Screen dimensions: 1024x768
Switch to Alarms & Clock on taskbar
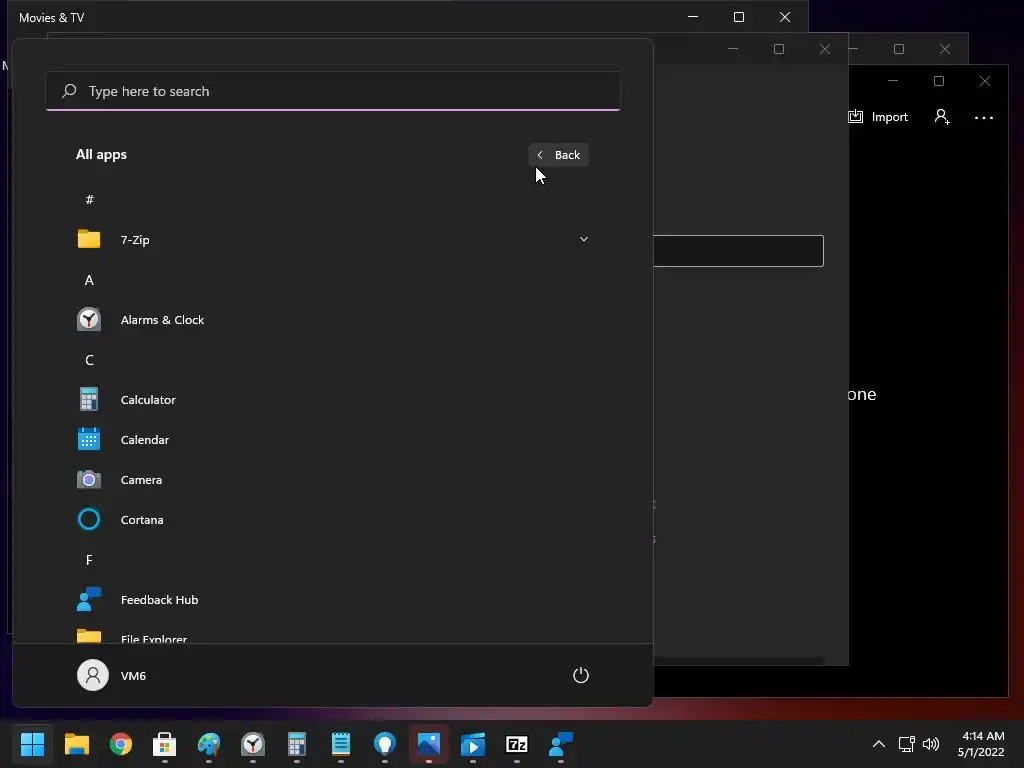[253, 744]
